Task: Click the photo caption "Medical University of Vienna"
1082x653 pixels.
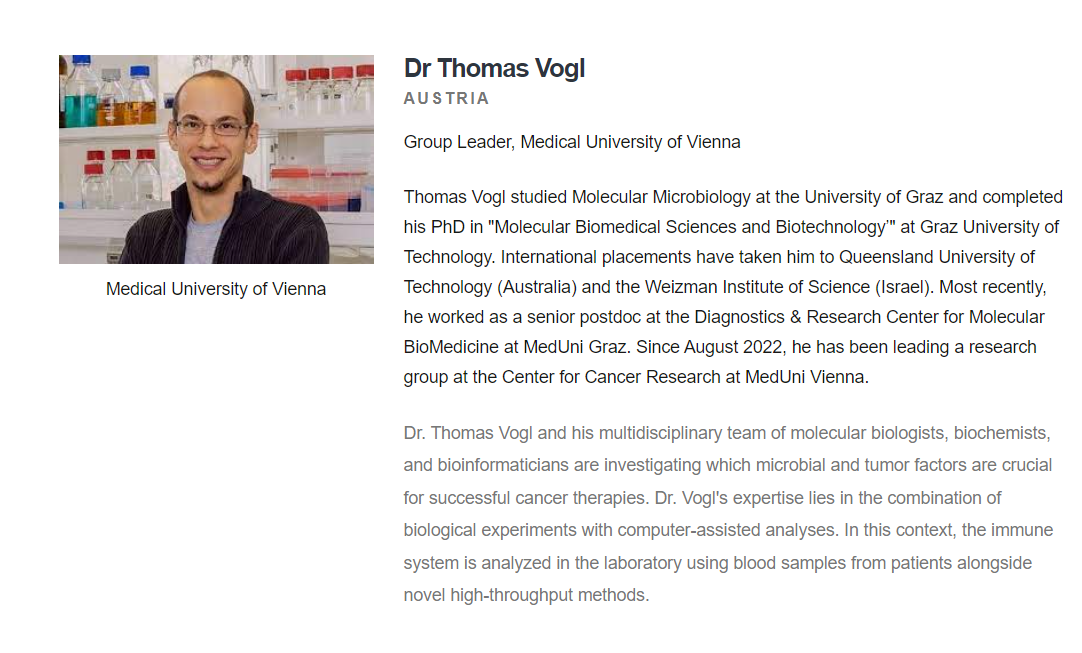Action: pyautogui.click(x=216, y=289)
